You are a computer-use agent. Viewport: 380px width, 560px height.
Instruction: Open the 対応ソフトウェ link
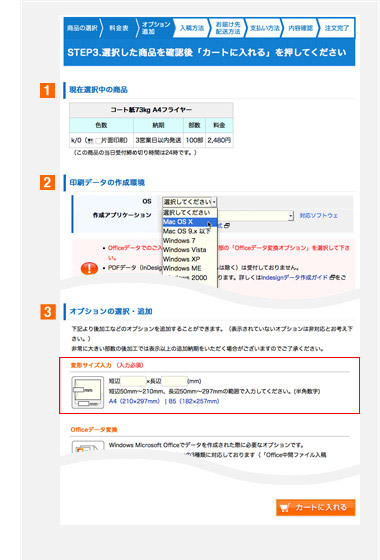coord(319,215)
